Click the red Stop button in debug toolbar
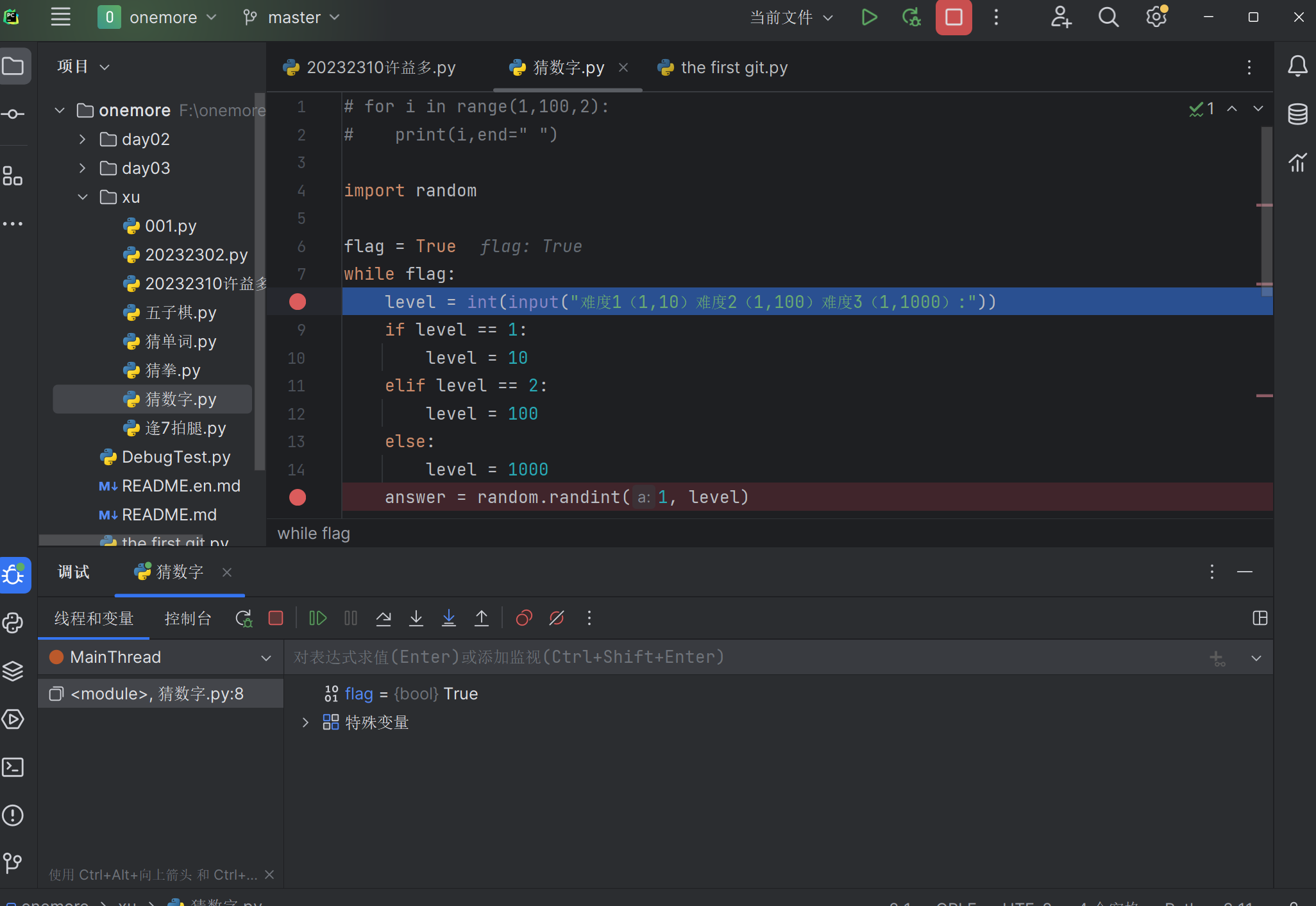This screenshot has height=906, width=1316. [x=276, y=618]
